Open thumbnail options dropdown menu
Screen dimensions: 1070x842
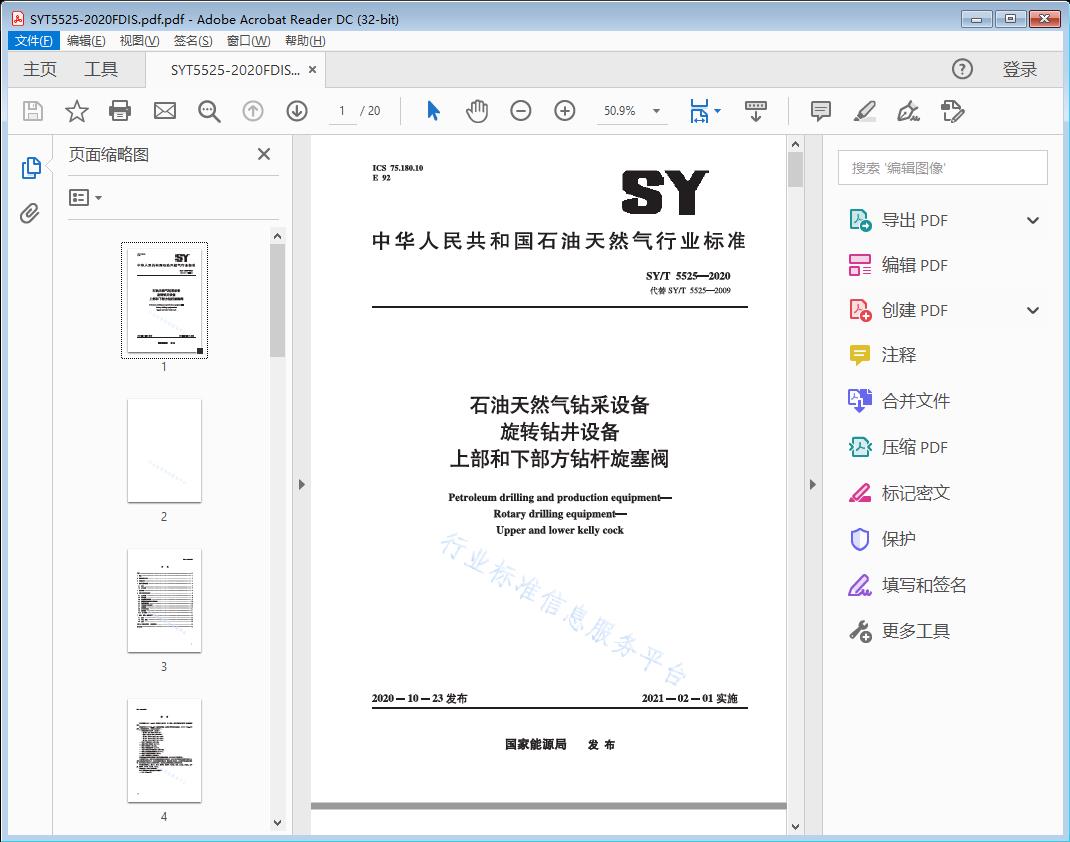(86, 198)
